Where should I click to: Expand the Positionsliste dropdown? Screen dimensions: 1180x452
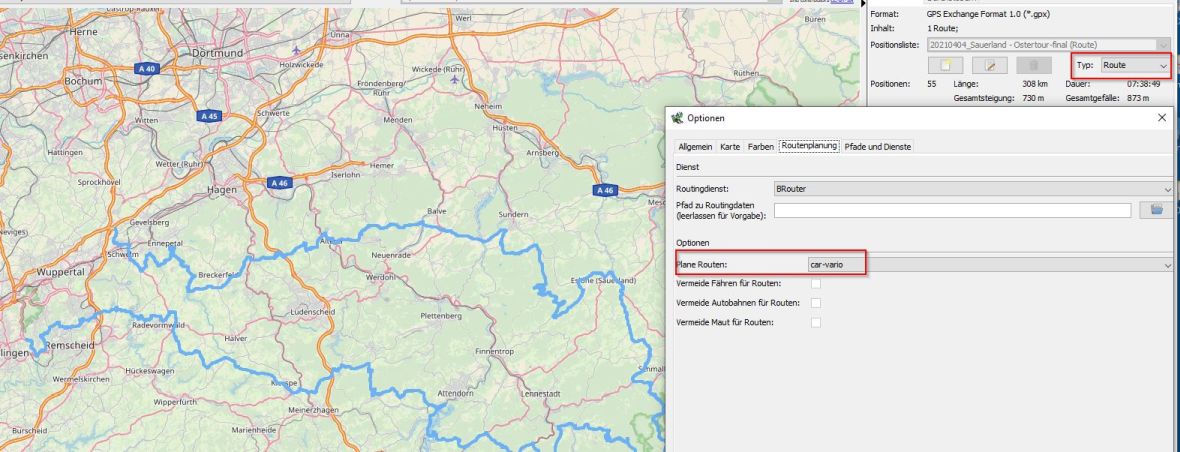pos(1049,44)
